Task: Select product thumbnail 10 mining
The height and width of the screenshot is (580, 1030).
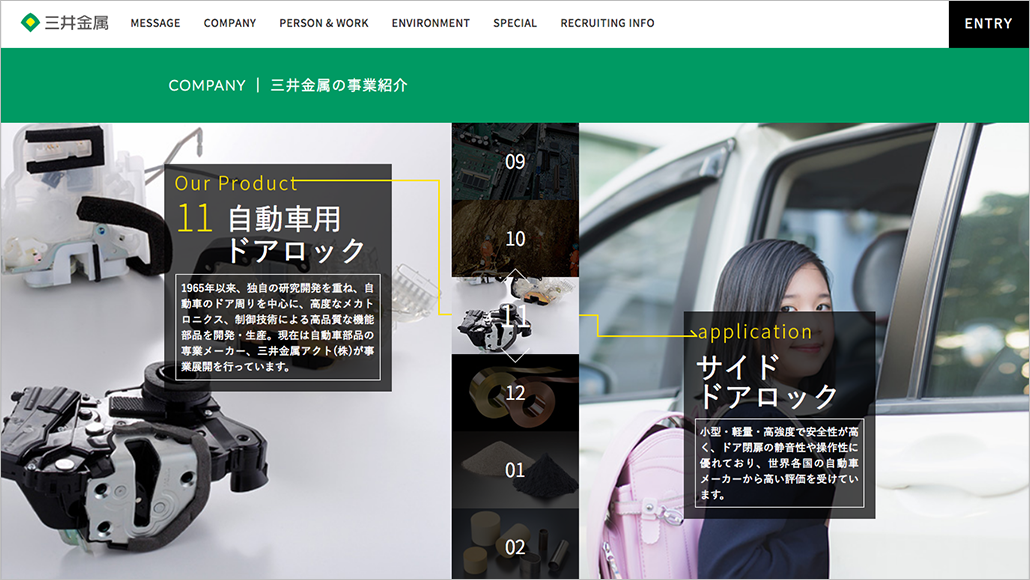Action: coord(515,238)
